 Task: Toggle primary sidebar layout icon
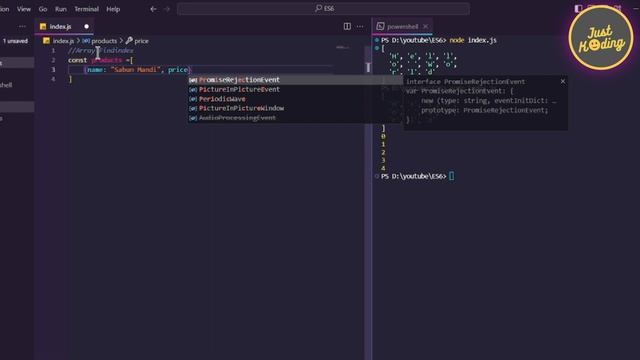[578, 9]
